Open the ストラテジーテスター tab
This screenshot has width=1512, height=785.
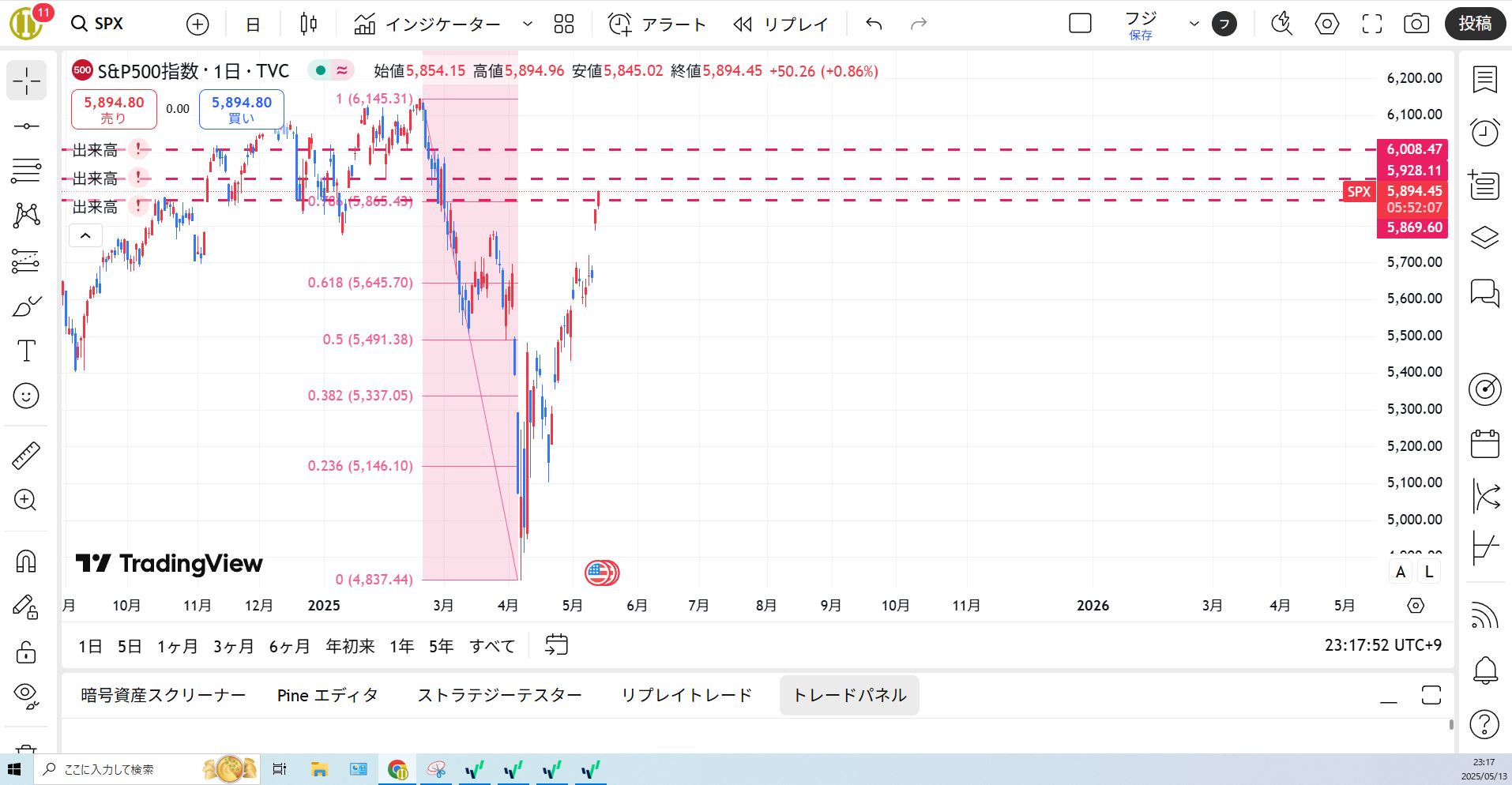point(499,695)
